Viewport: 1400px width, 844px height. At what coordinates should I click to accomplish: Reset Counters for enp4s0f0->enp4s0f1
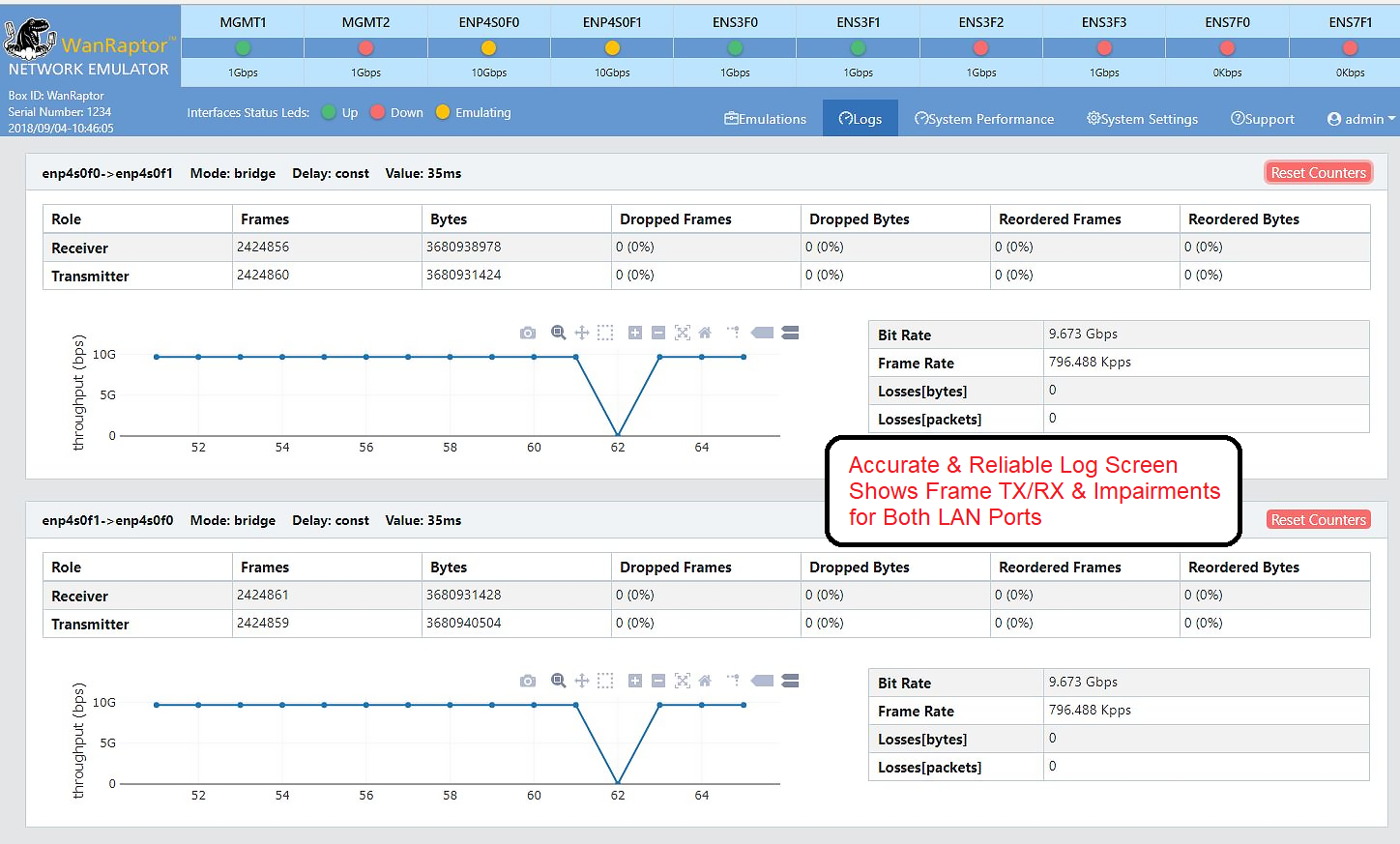1318,173
